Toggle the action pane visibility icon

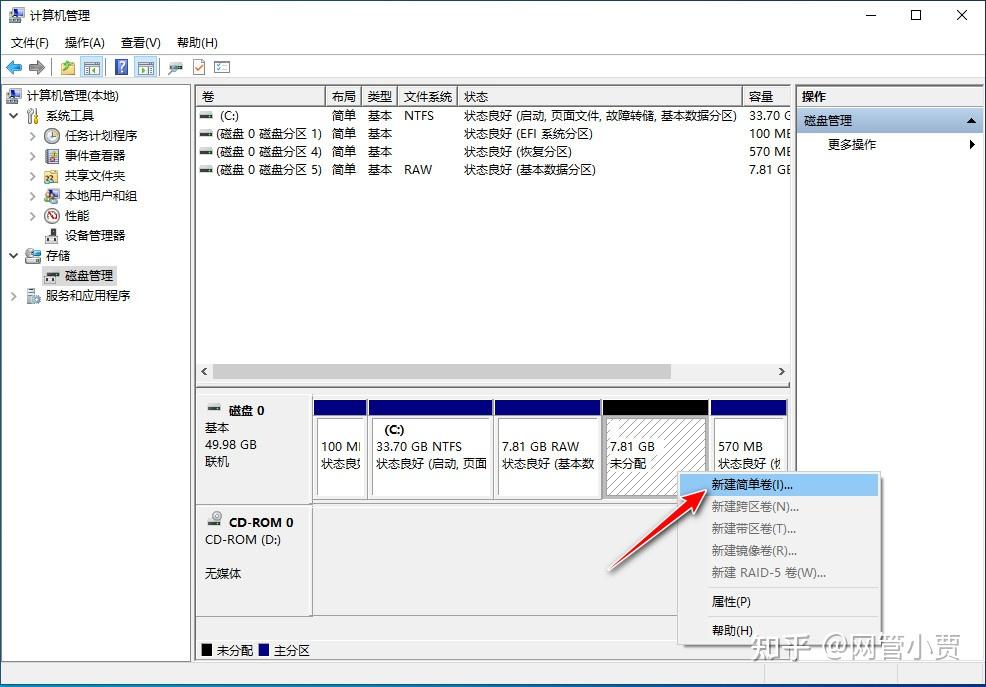pos(146,67)
